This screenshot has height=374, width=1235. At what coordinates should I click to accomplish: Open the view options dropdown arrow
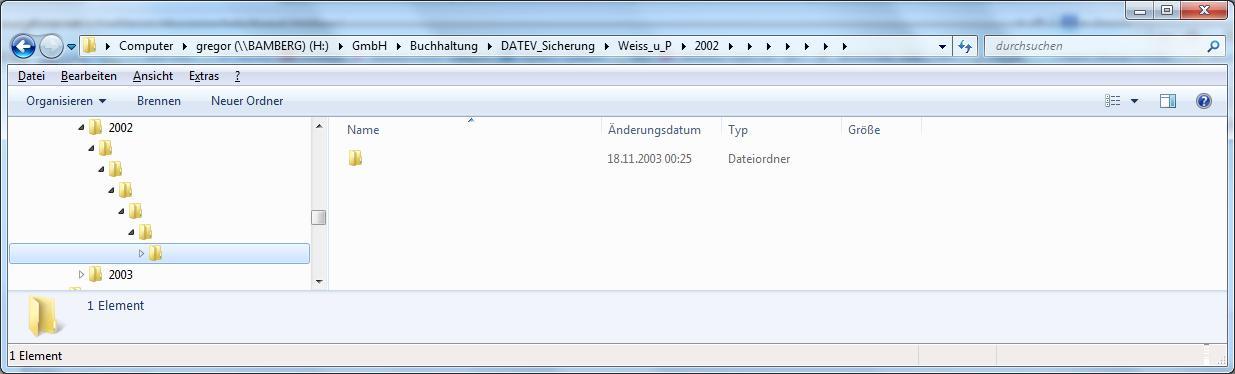tap(1134, 101)
